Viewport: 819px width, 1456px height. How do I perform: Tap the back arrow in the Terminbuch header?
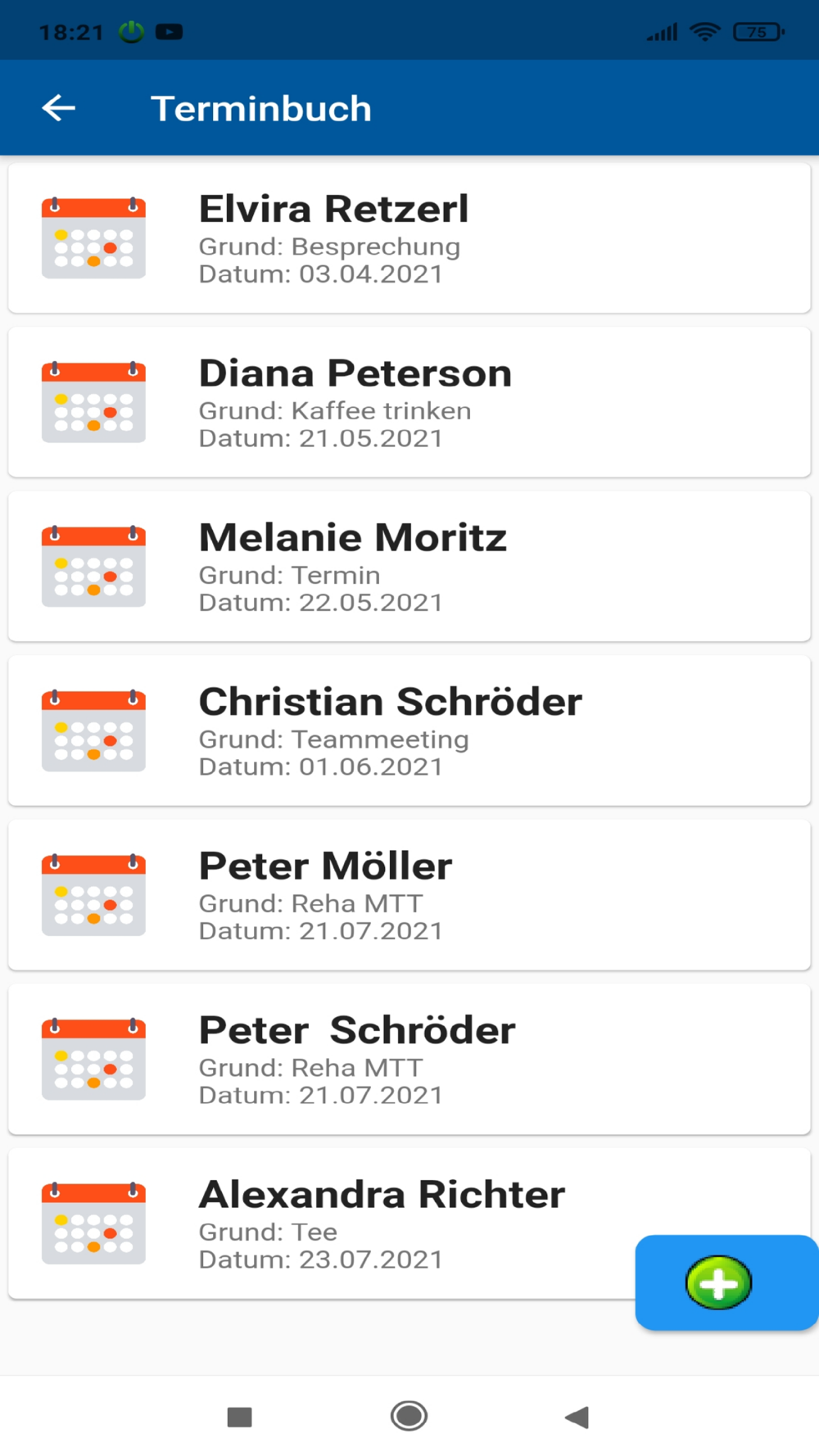(59, 108)
